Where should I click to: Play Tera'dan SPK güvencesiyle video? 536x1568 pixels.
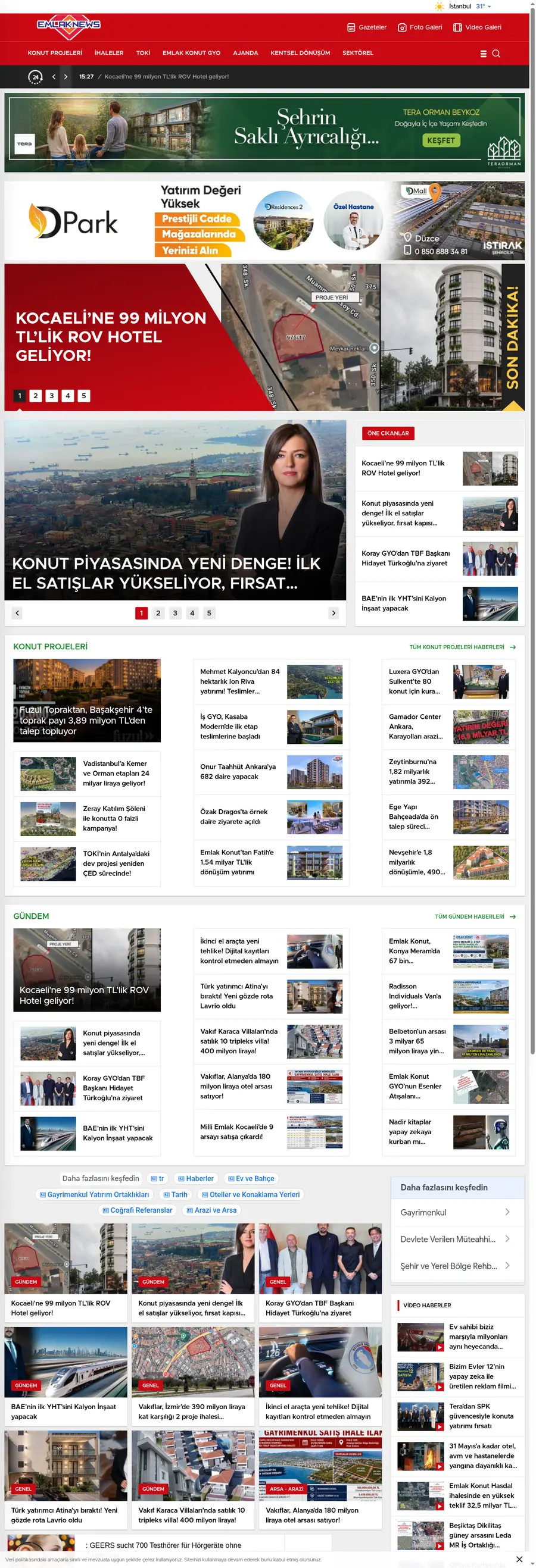coord(420,1416)
